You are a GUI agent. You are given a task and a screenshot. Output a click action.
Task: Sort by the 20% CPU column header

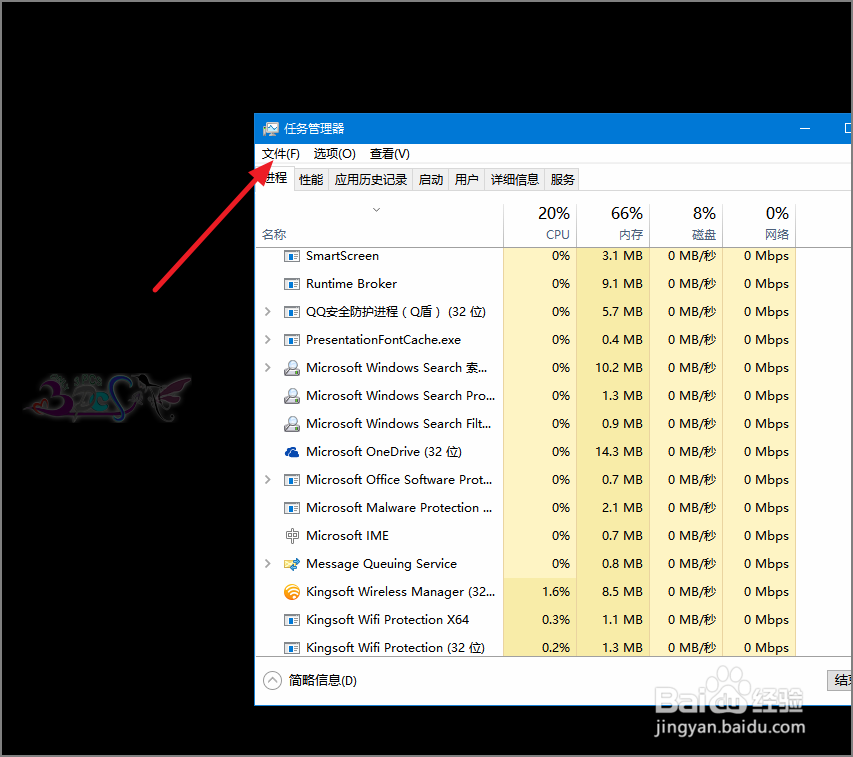540,225
